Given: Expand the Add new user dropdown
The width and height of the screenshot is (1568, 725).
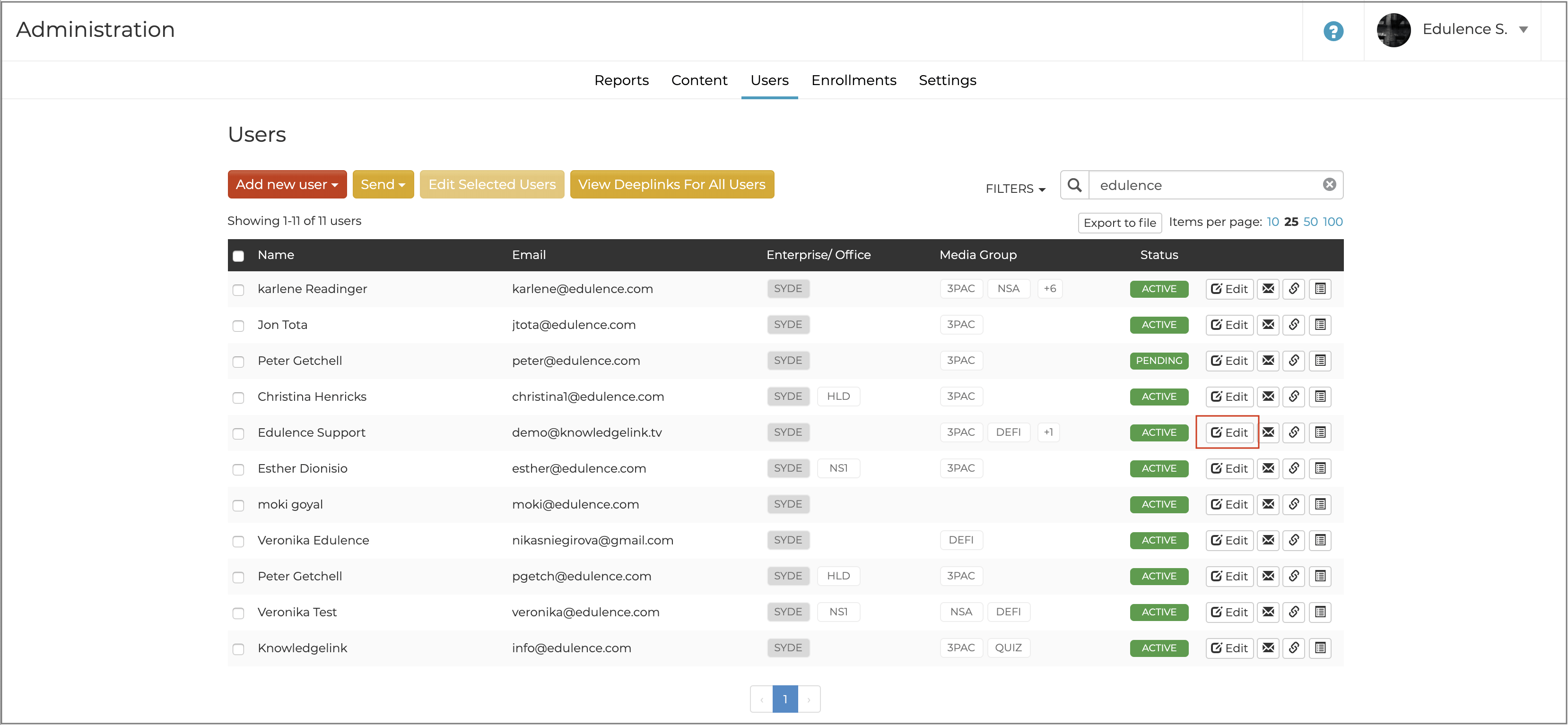Looking at the screenshot, I should (x=287, y=184).
